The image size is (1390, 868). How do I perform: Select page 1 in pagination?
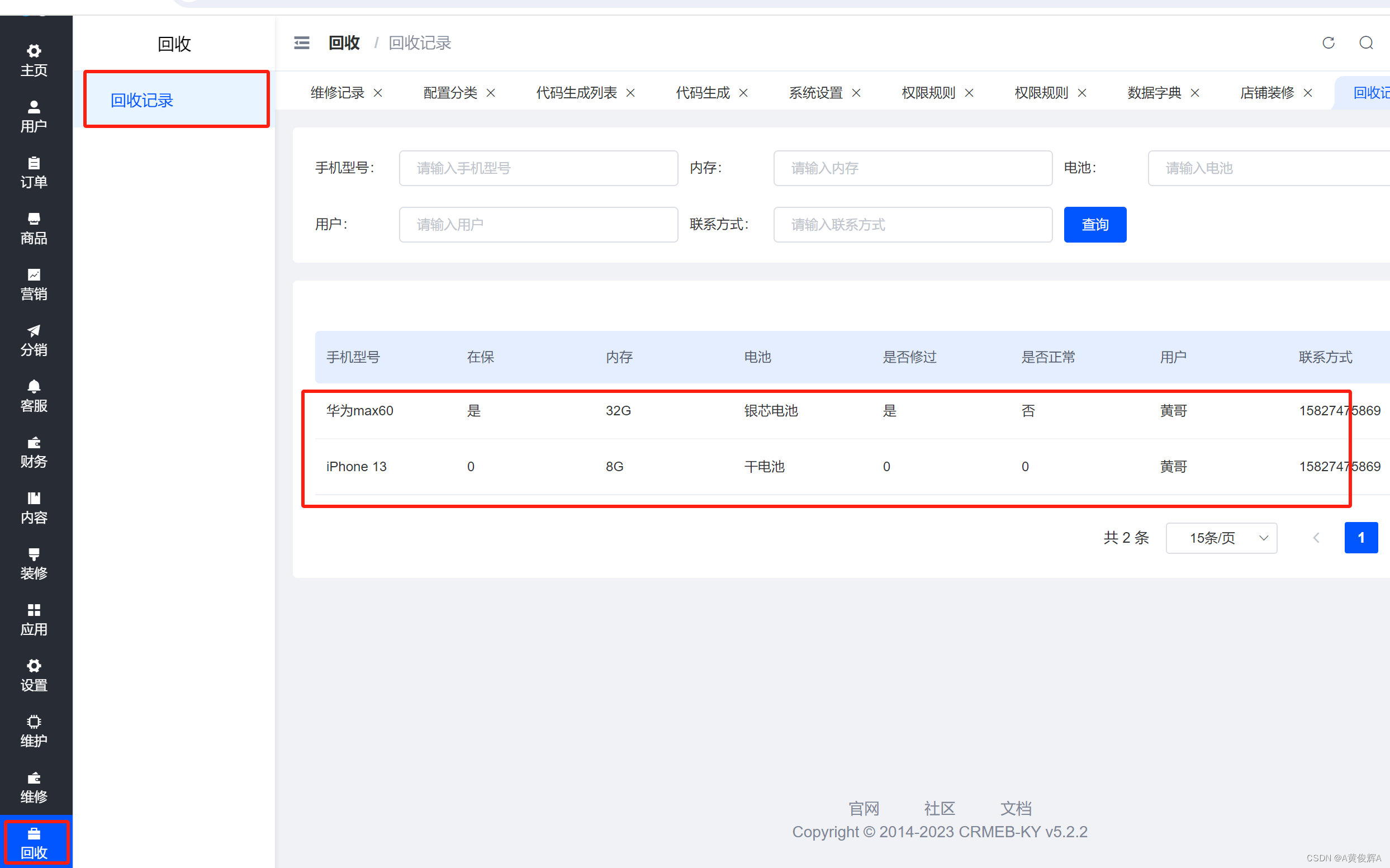coord(1361,538)
